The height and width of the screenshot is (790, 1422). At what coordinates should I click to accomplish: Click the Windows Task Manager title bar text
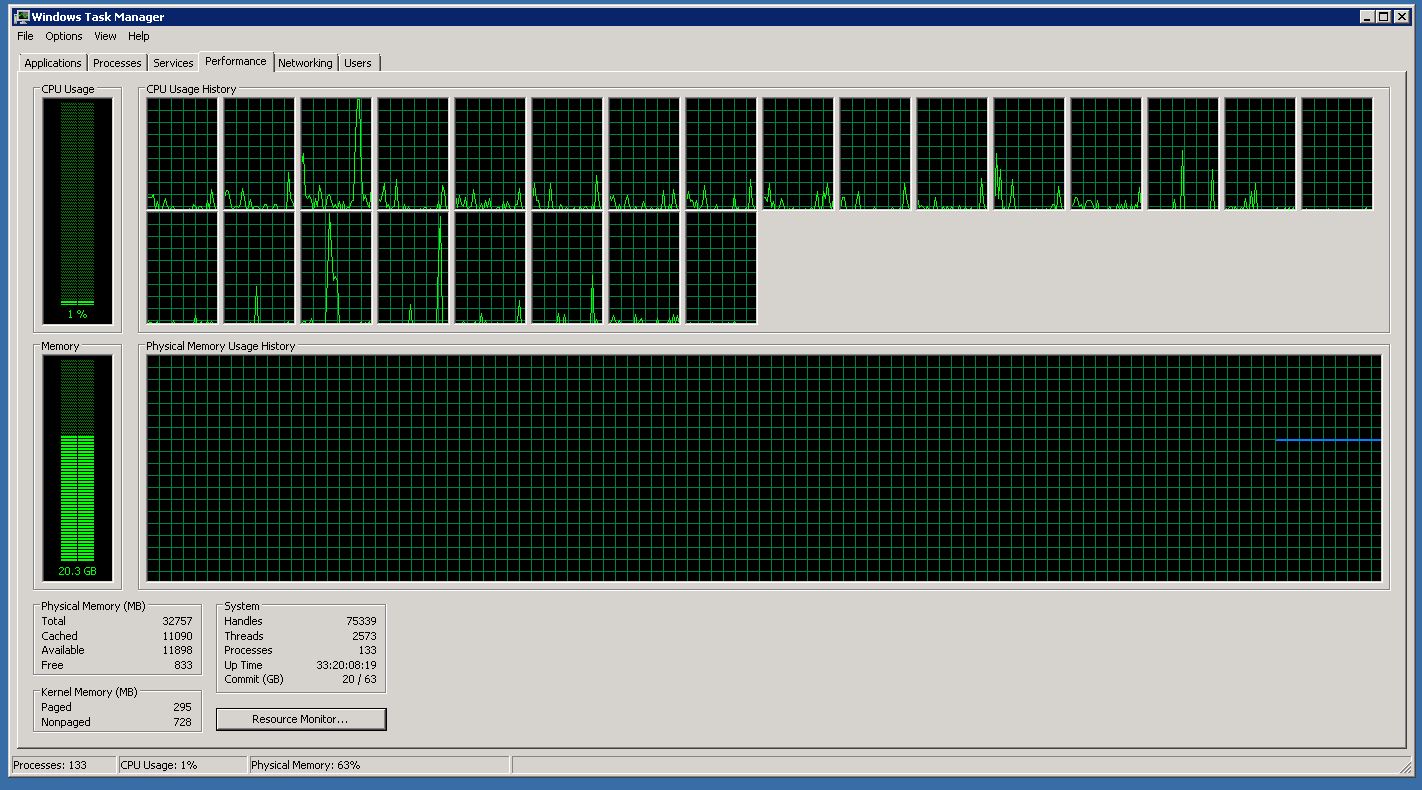[x=98, y=16]
